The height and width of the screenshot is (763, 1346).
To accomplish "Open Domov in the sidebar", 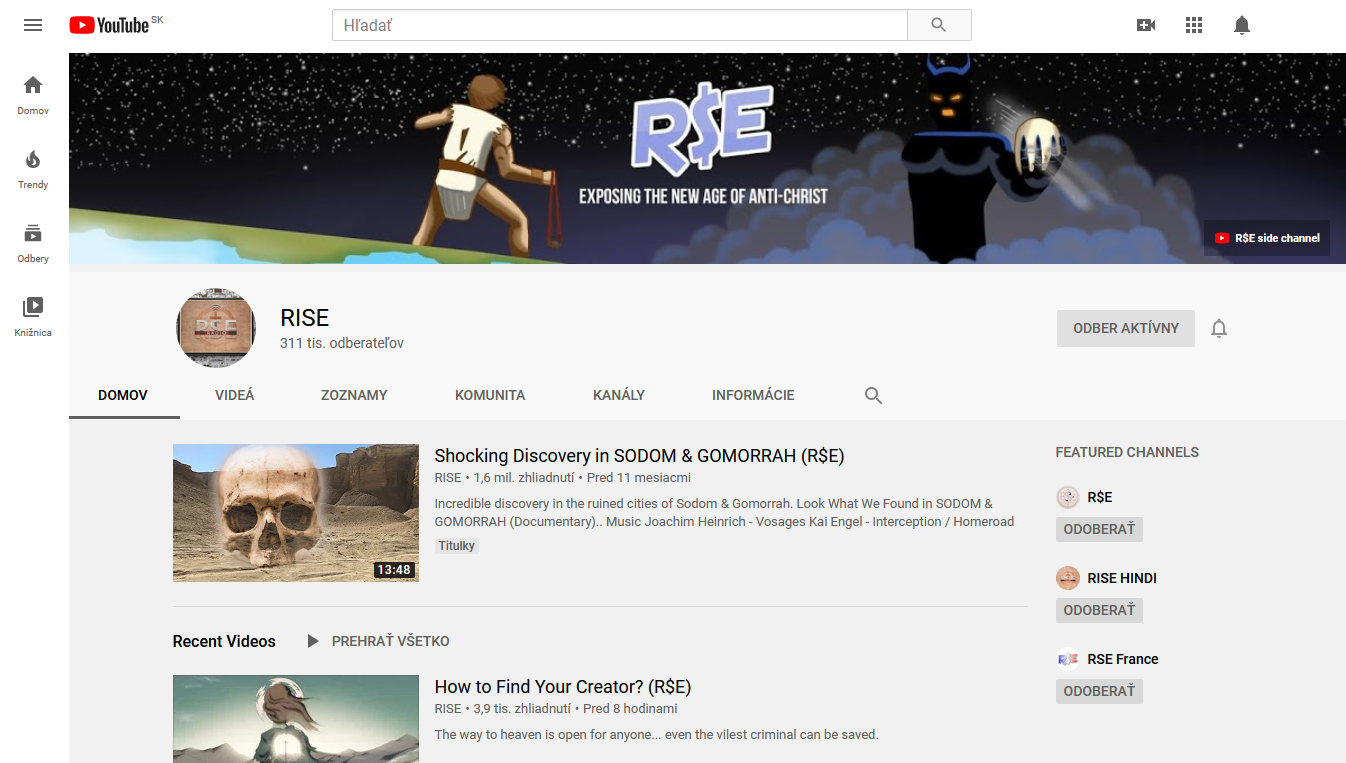I will 33,94.
